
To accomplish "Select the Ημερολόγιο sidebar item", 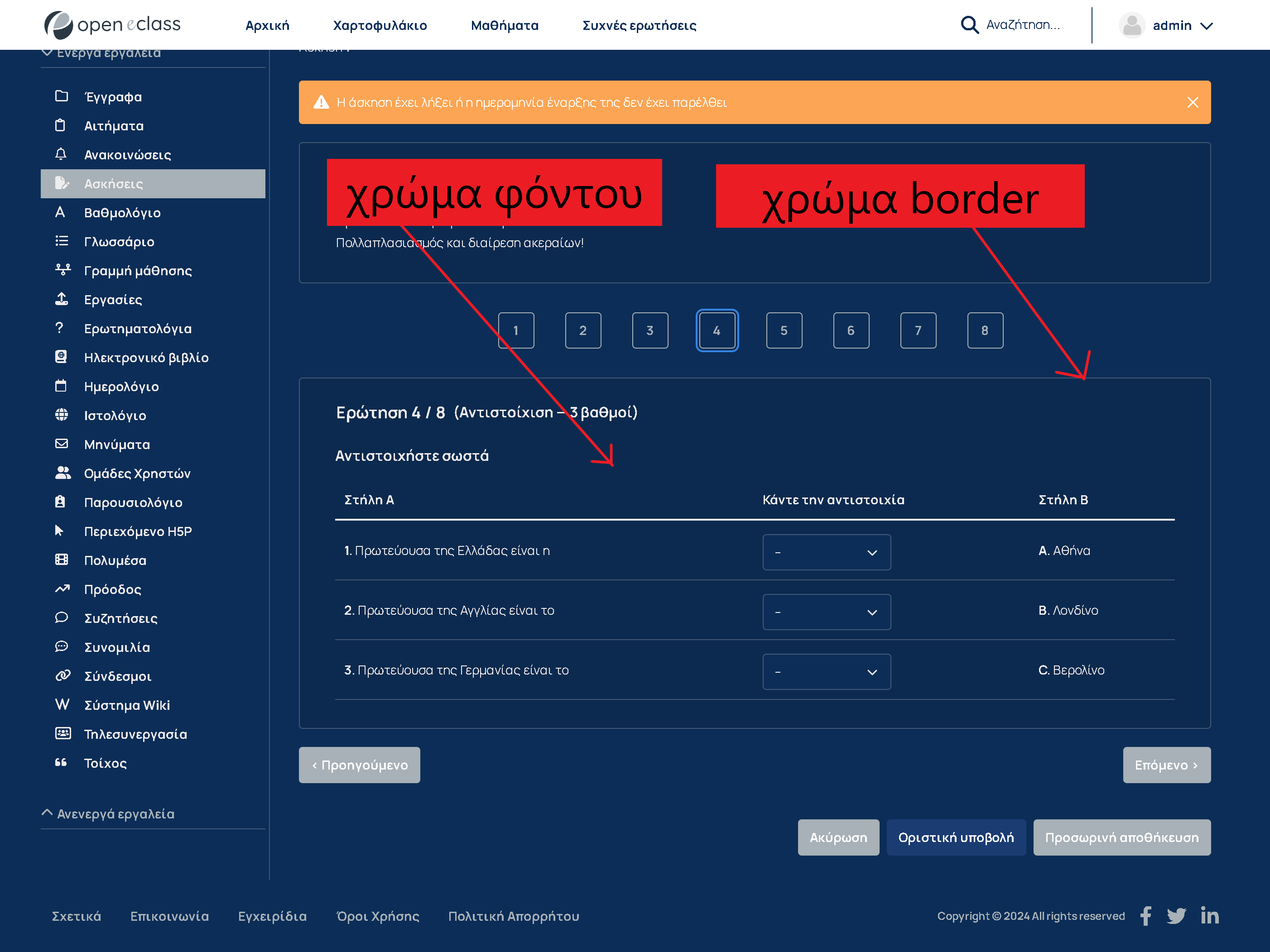I will (x=153, y=386).
